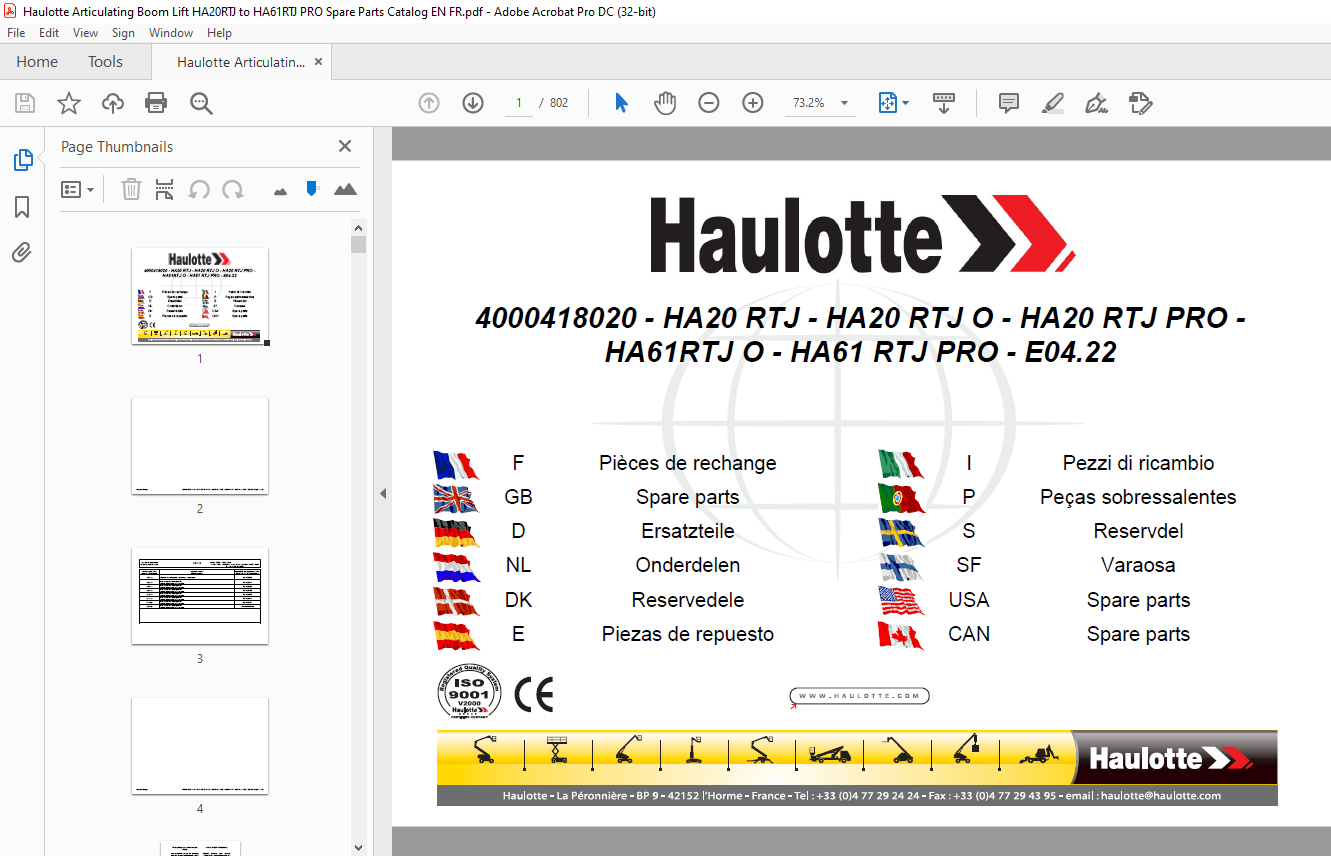
Task: Select the Haulotte Articulatin... document tab
Action: [x=241, y=62]
